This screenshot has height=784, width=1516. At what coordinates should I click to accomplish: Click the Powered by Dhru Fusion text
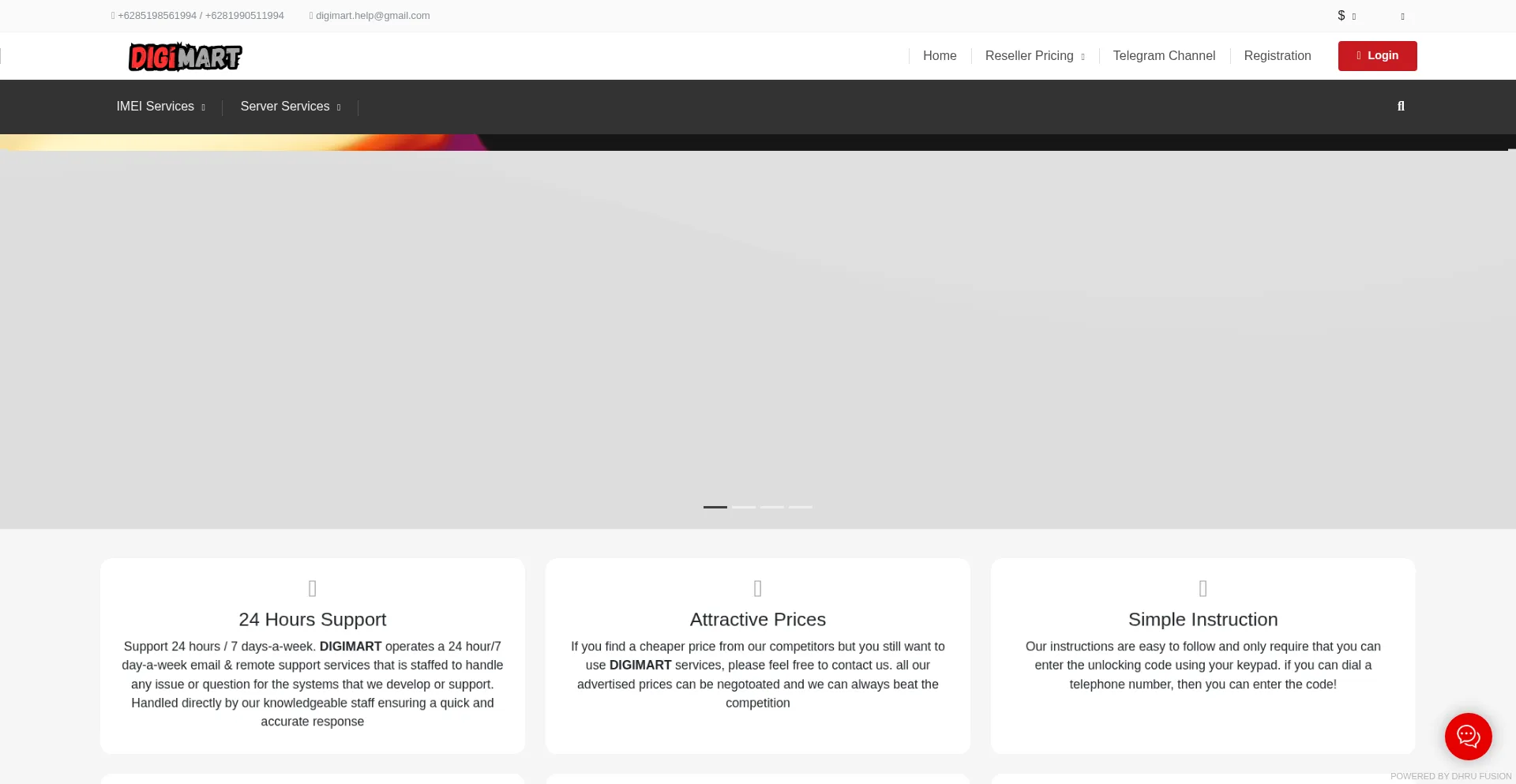[x=1450, y=776]
